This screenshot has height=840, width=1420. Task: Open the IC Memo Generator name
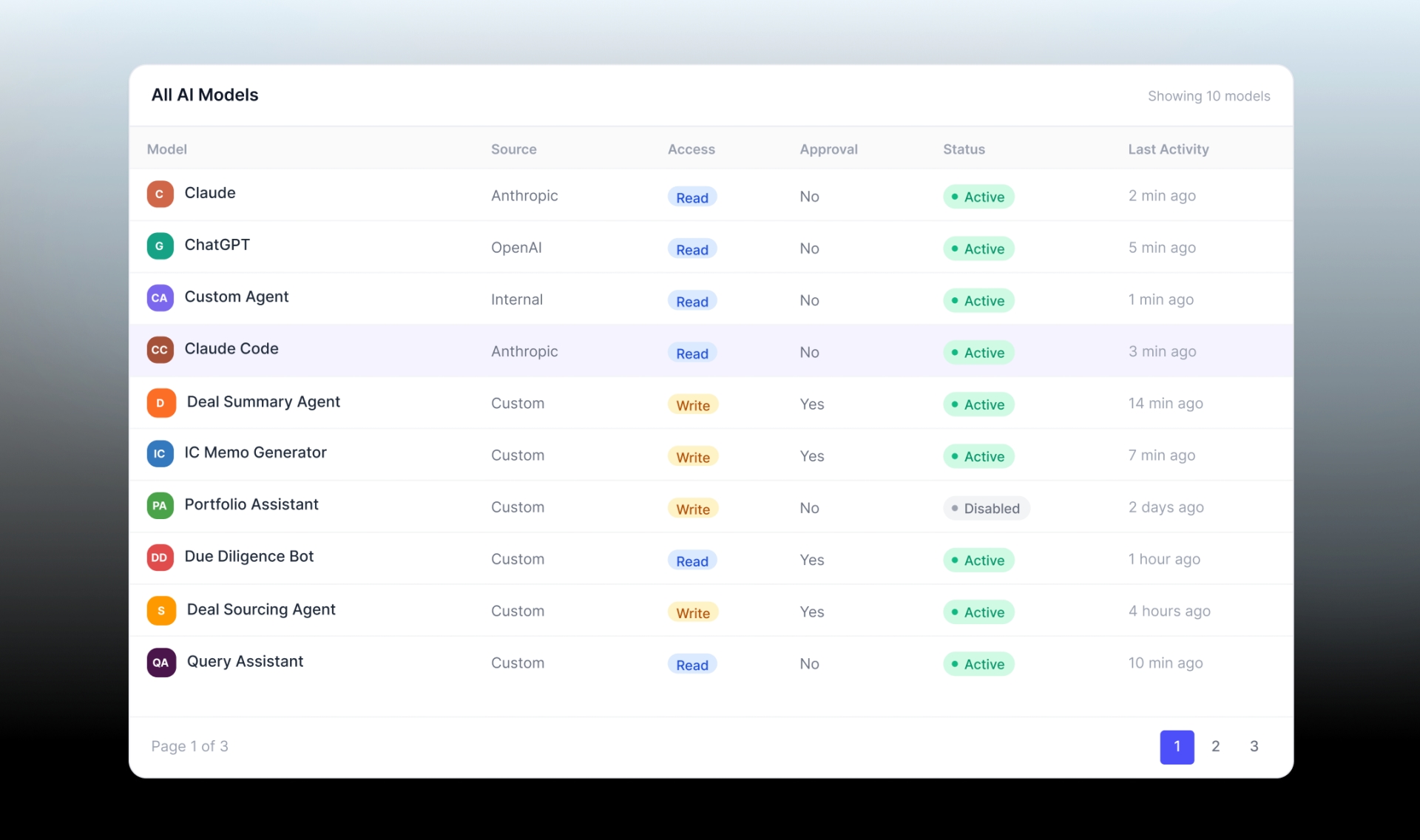click(255, 452)
